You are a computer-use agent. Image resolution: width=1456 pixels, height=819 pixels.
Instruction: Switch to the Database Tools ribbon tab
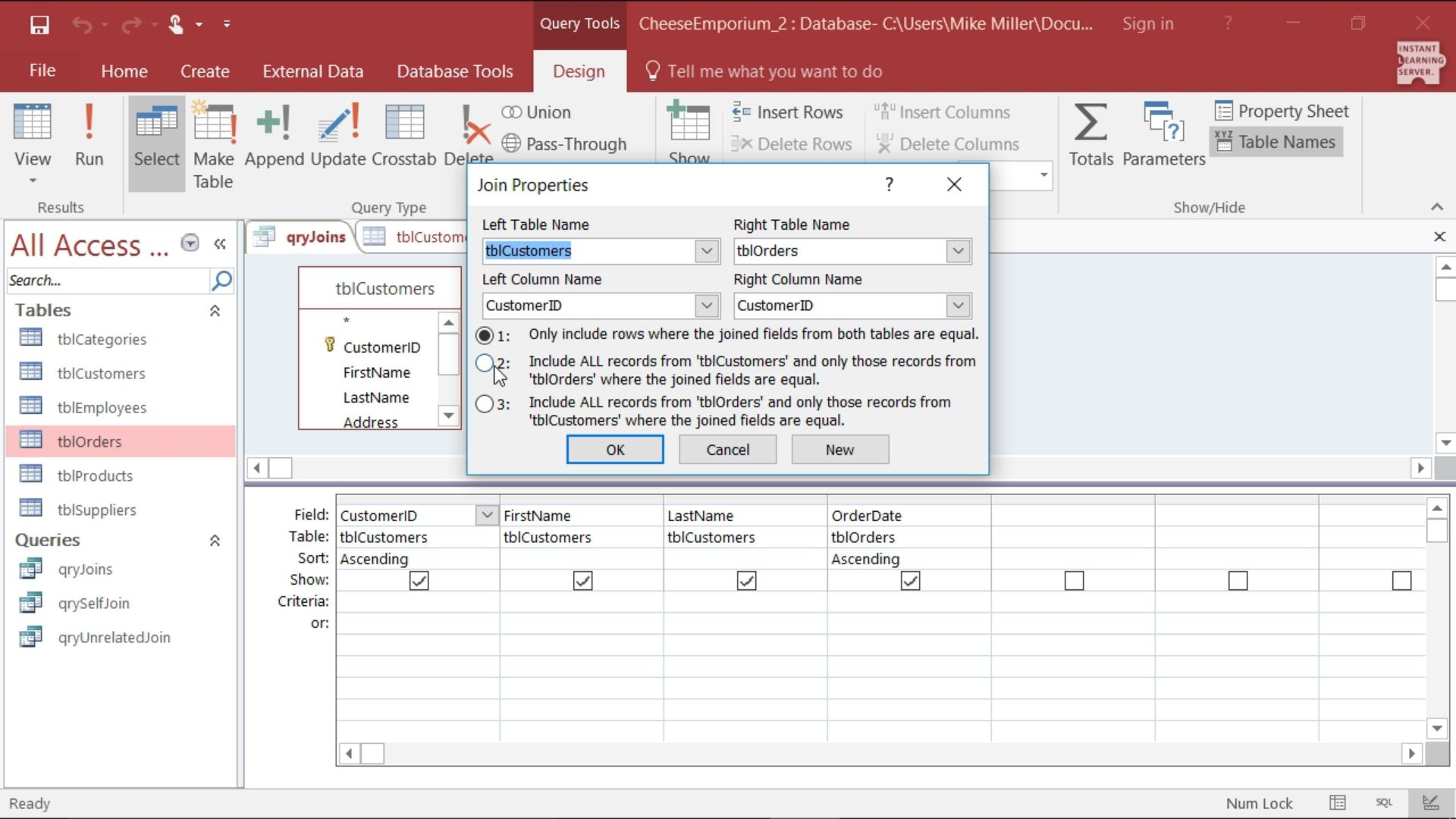454,71
